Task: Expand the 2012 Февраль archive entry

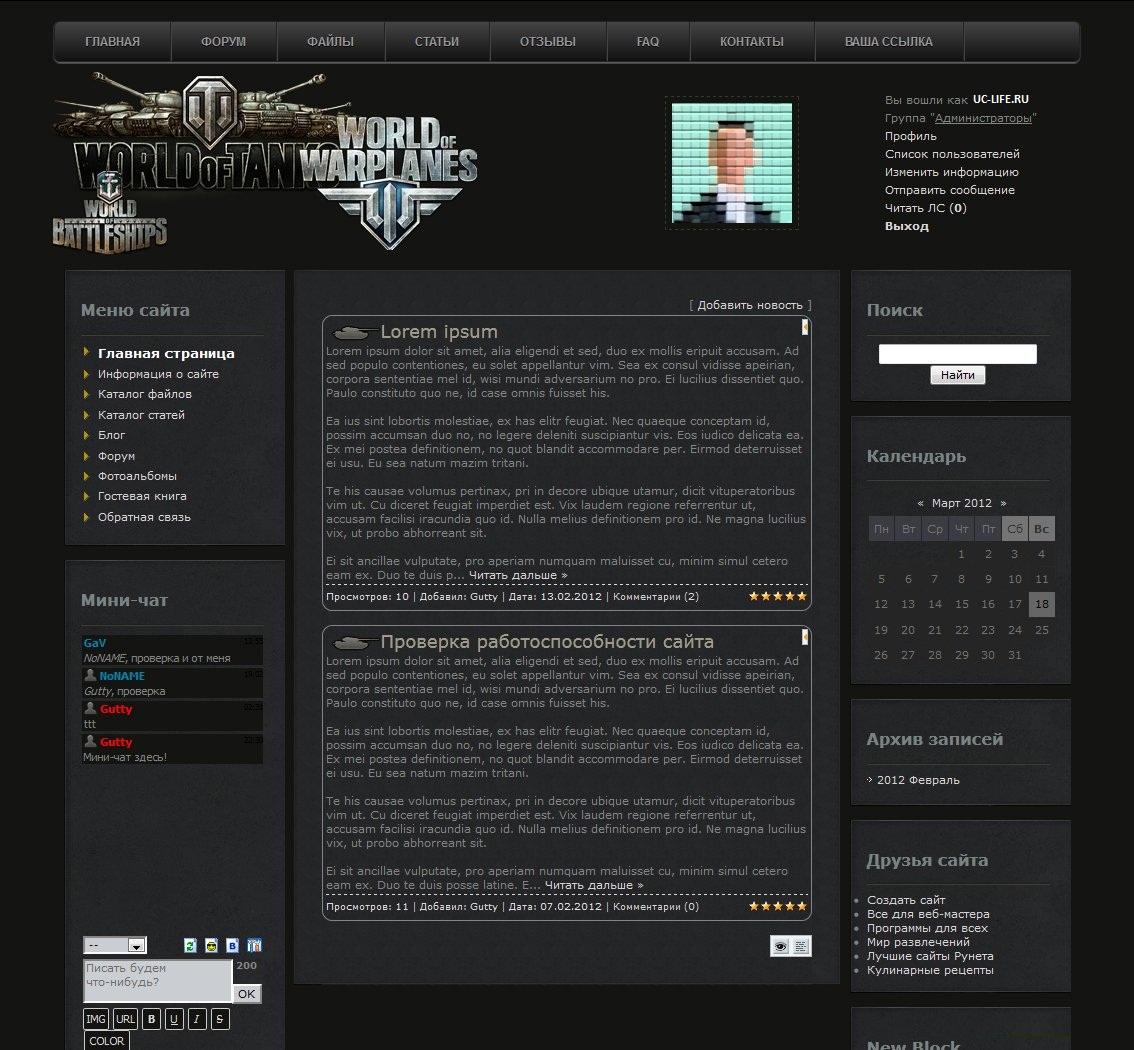Action: click(x=918, y=780)
